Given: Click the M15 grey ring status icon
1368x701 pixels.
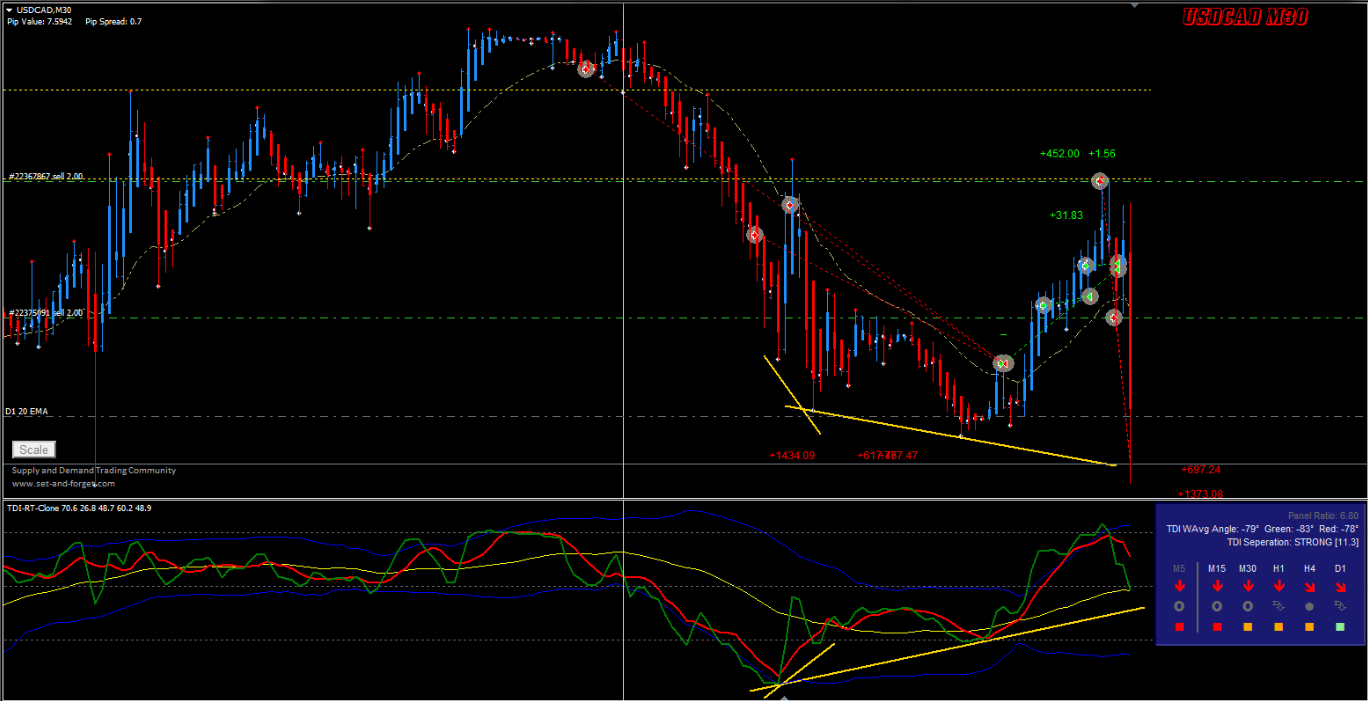Looking at the screenshot, I should coord(1217,606).
